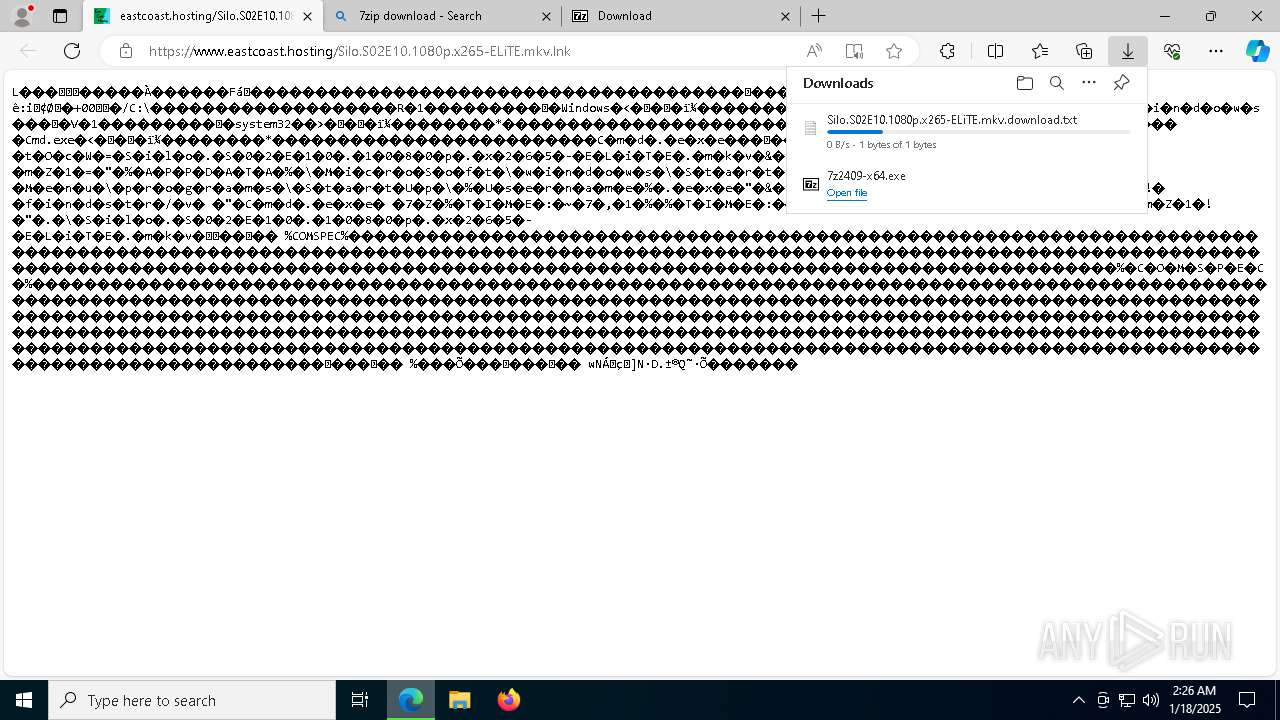The width and height of the screenshot is (1280, 720).
Task: Close the eastcoast.hosting tab
Action: click(x=307, y=16)
